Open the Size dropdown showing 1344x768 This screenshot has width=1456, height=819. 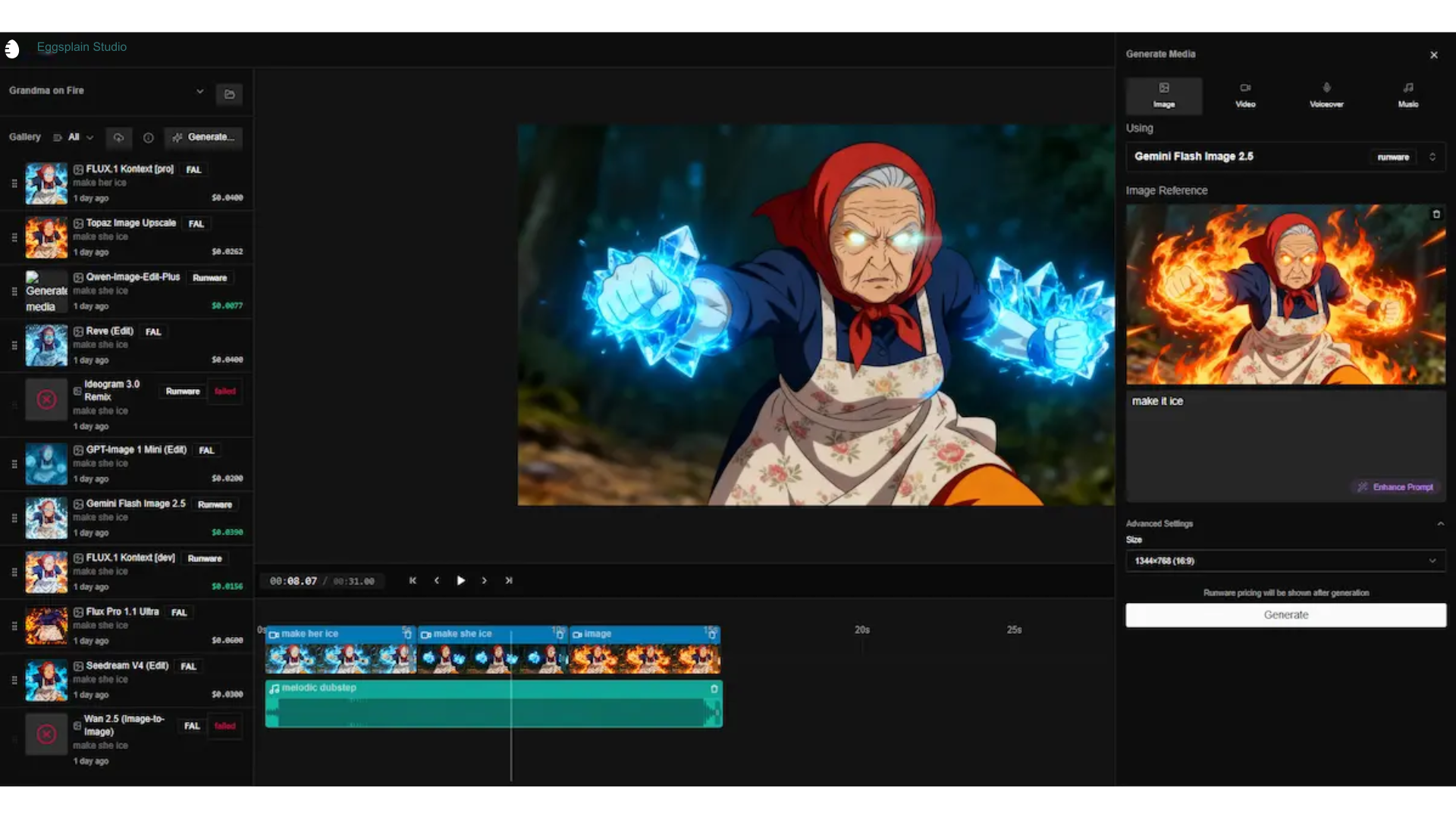coord(1285,561)
